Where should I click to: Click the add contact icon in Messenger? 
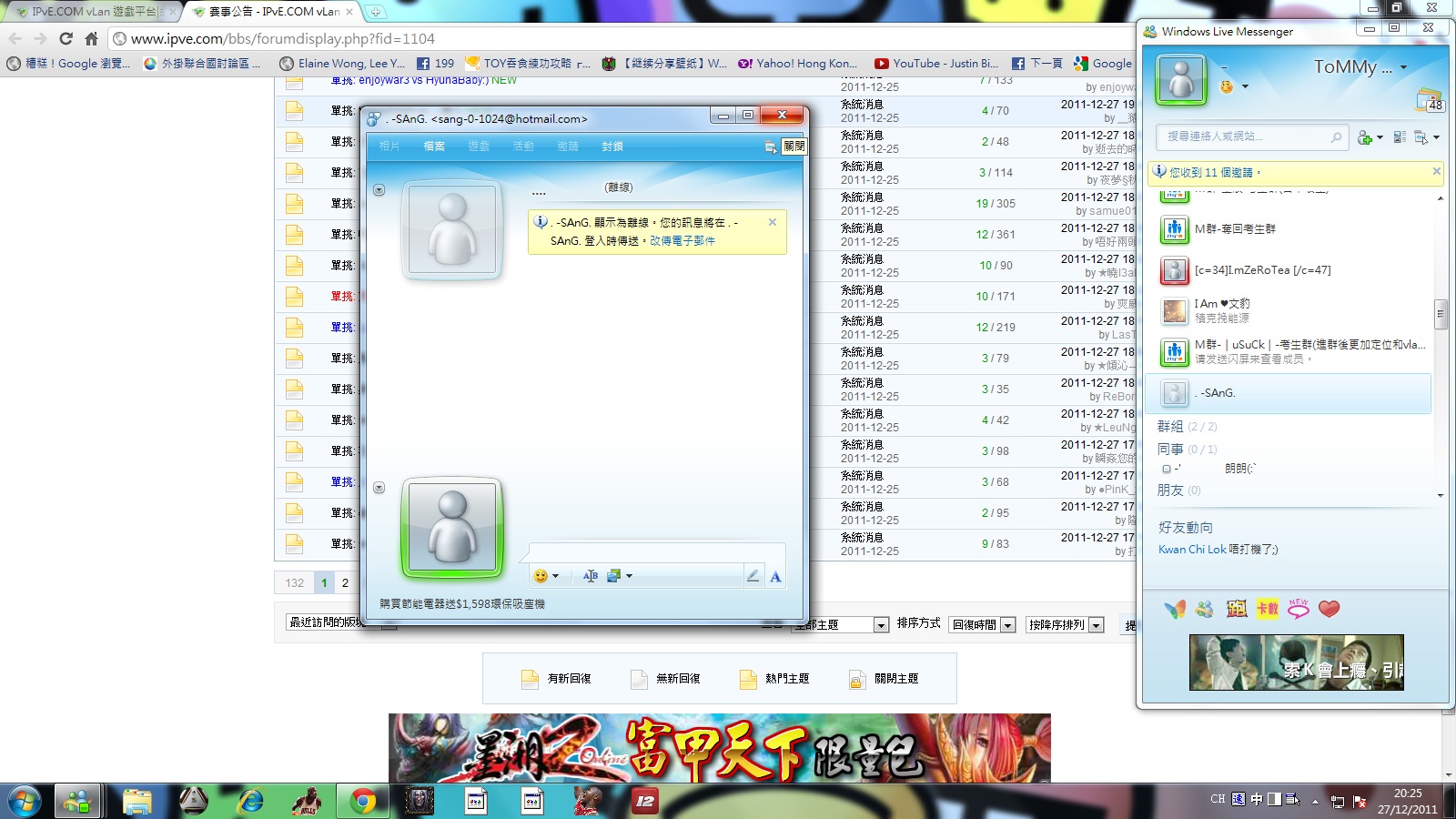1367,137
